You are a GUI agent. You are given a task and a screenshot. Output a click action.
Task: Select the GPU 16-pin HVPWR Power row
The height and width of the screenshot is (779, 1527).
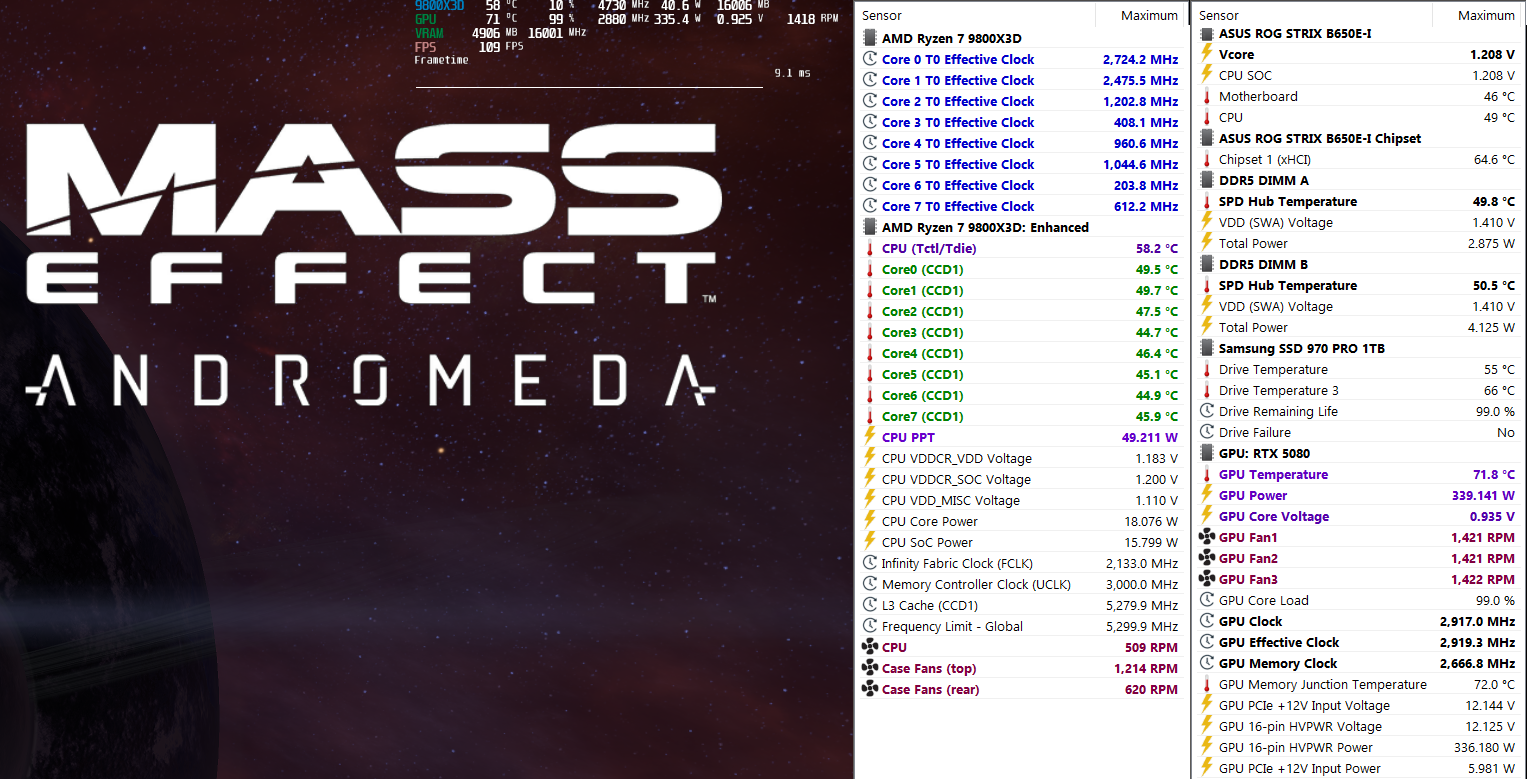tap(1357, 747)
